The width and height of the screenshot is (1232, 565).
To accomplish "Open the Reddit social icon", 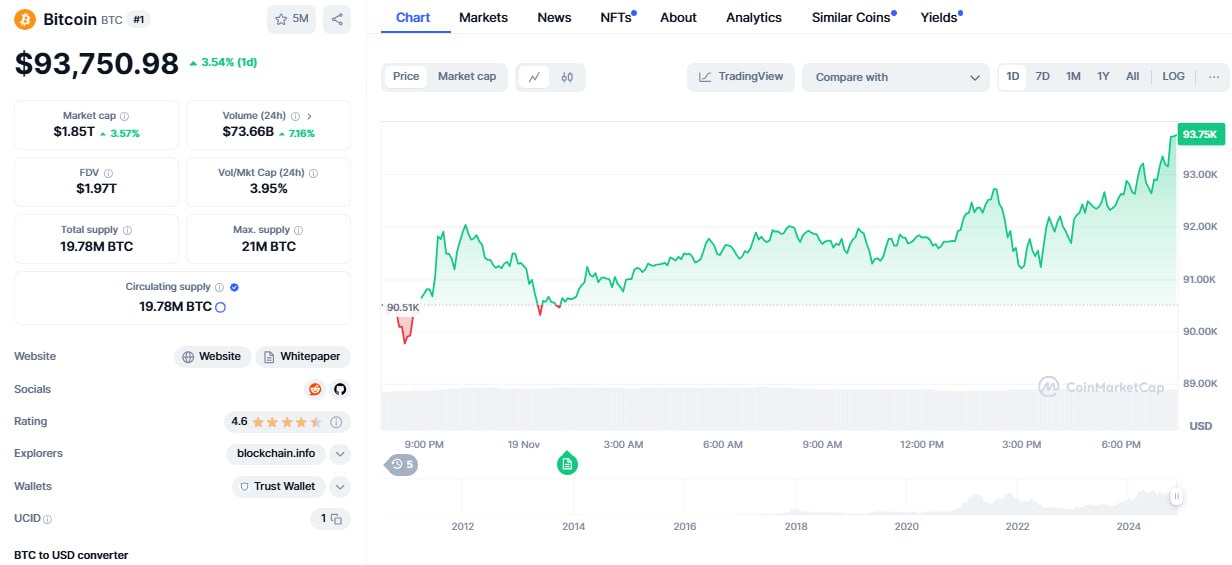I will [315, 389].
